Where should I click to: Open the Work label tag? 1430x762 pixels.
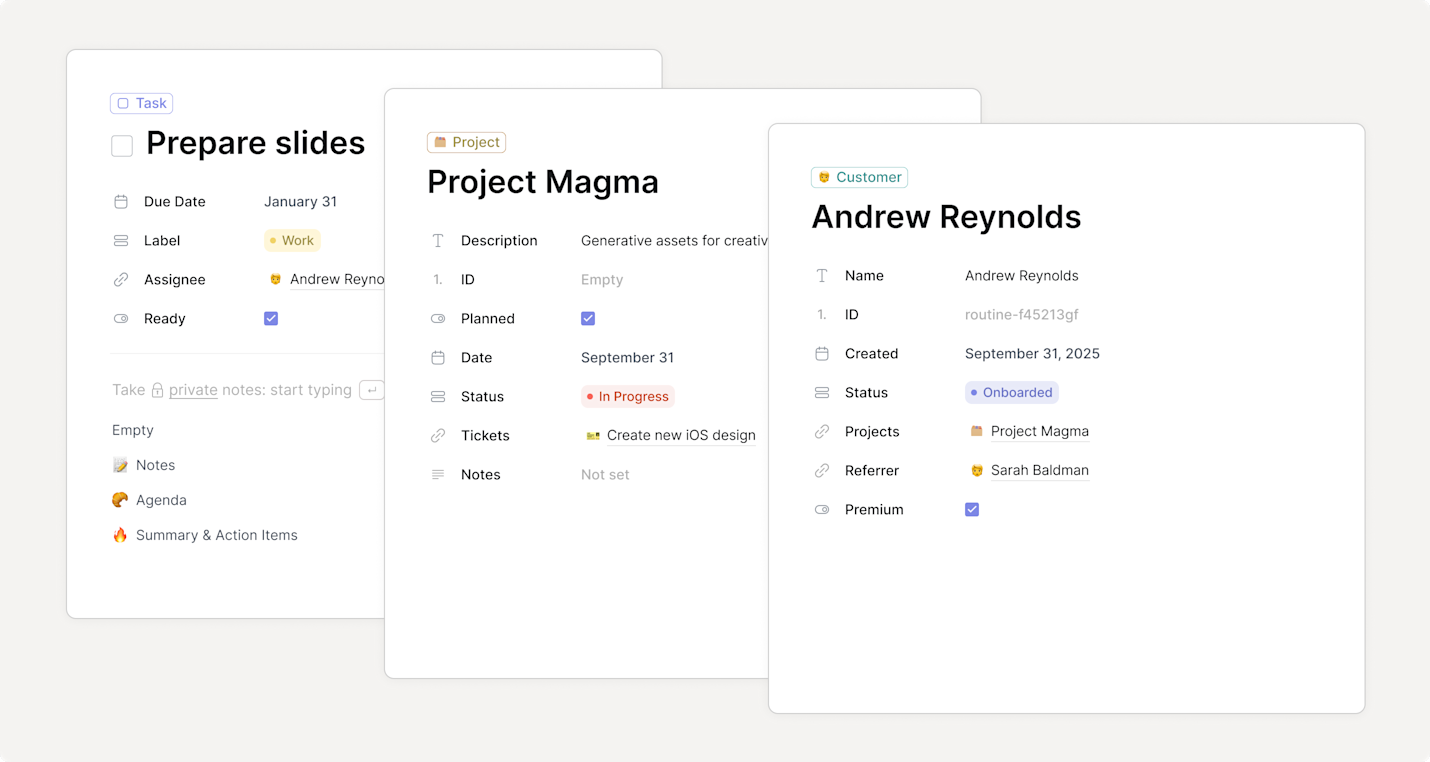[x=292, y=241]
